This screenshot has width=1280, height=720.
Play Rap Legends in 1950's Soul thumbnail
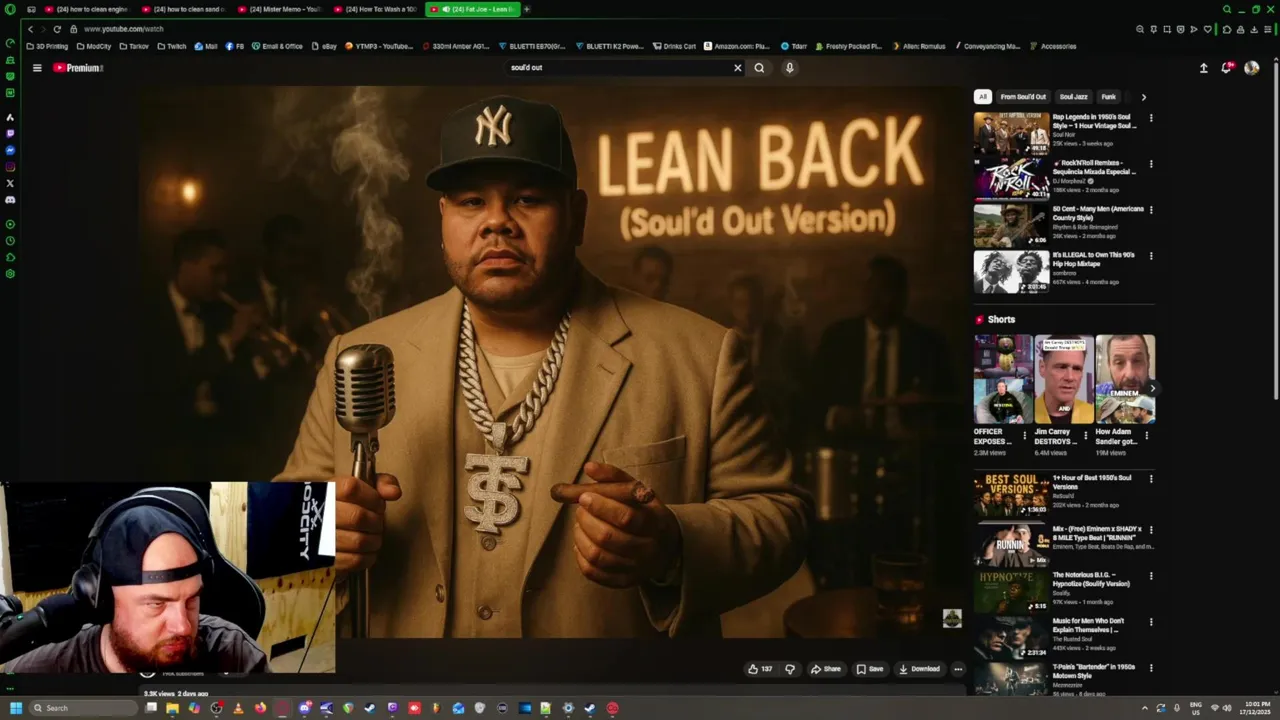pos(1012,133)
